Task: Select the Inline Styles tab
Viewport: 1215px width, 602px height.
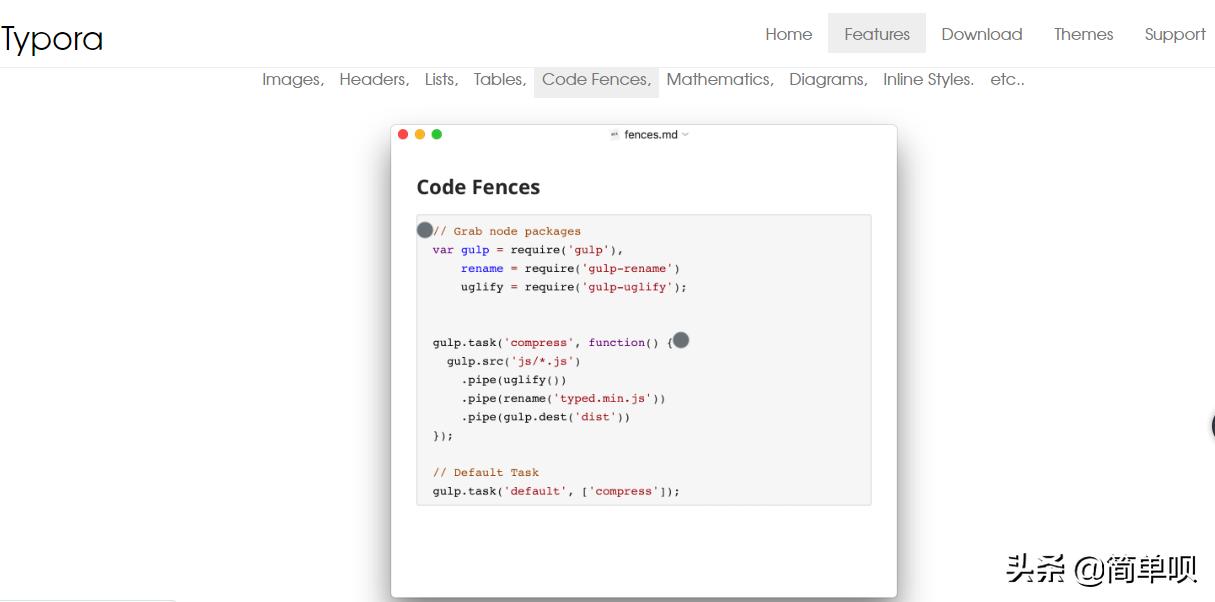Action: 928,79
